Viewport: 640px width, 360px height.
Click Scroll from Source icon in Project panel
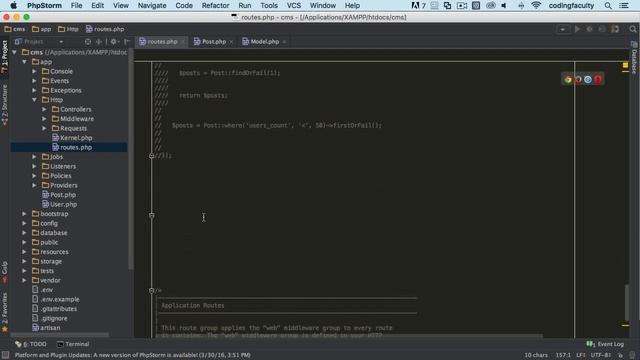point(88,42)
